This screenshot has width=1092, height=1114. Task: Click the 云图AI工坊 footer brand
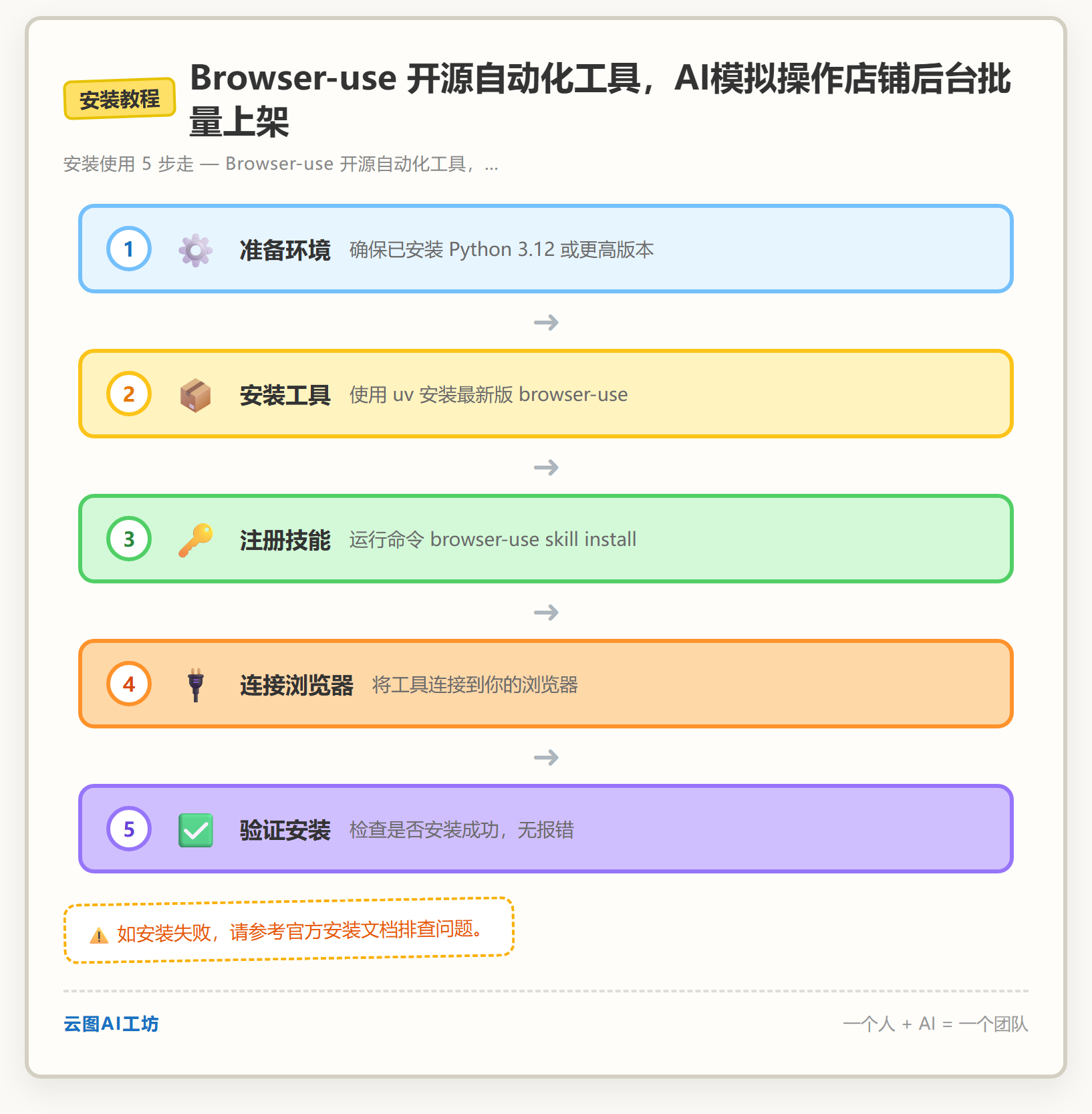point(111,1024)
